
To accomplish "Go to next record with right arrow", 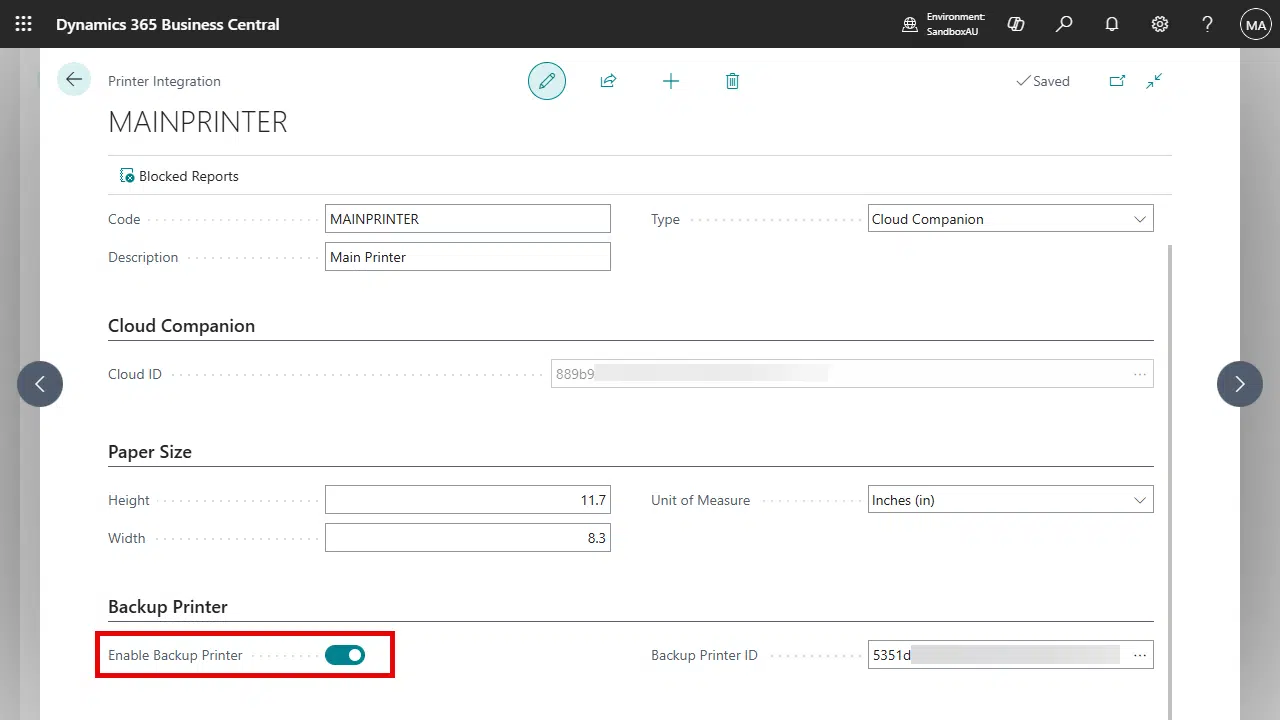I will point(1240,384).
